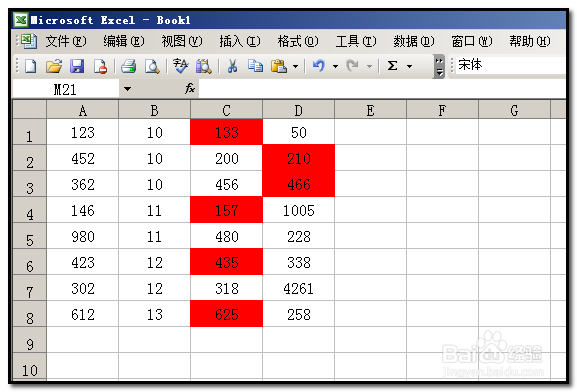This screenshot has width=577, height=392.
Task: Open the 数据(D) menu
Action: (414, 41)
